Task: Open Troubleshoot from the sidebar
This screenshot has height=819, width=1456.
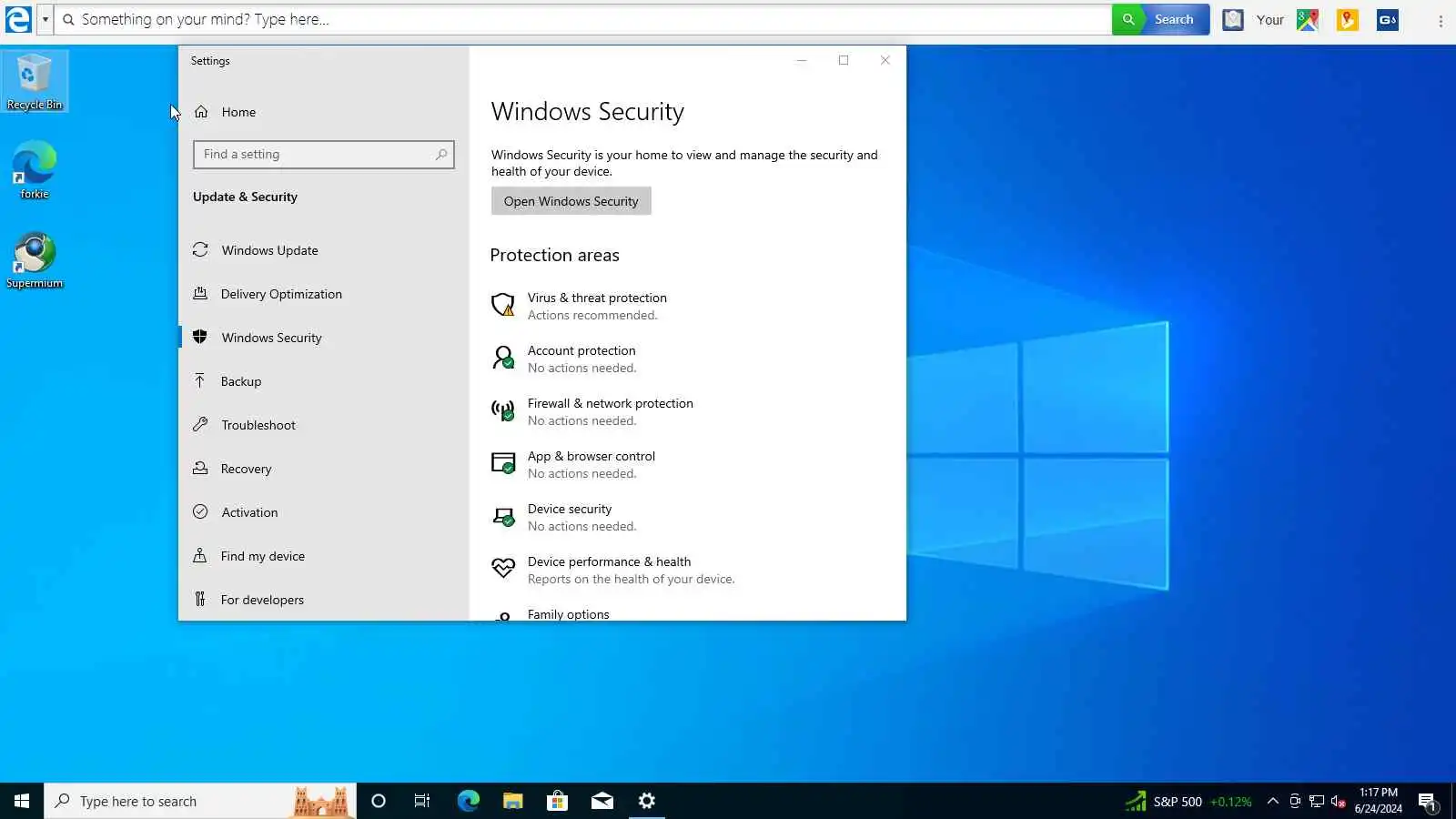Action: (x=323, y=425)
